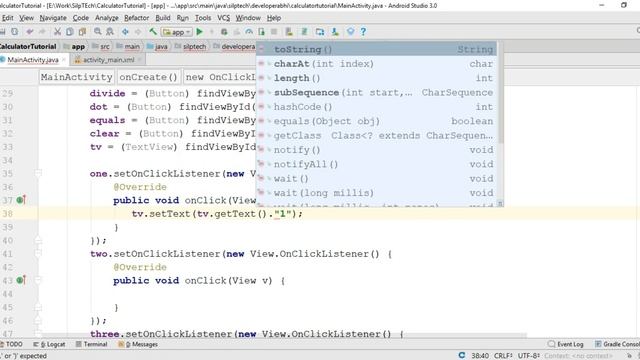640x360 pixels.
Task: Click the blue diamond toolbar icon
Action: 350,31
